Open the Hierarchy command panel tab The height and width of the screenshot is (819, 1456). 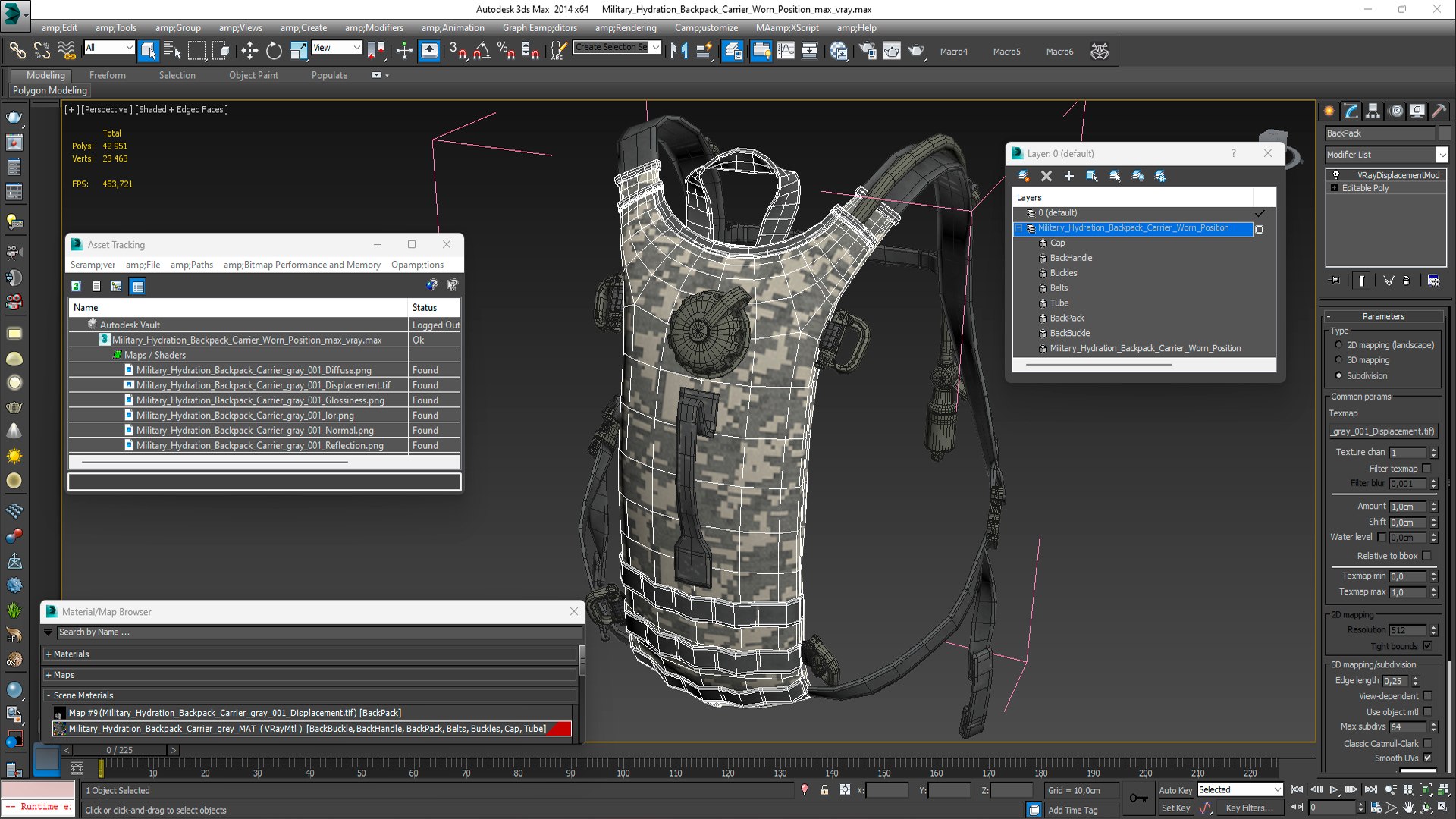click(1373, 111)
